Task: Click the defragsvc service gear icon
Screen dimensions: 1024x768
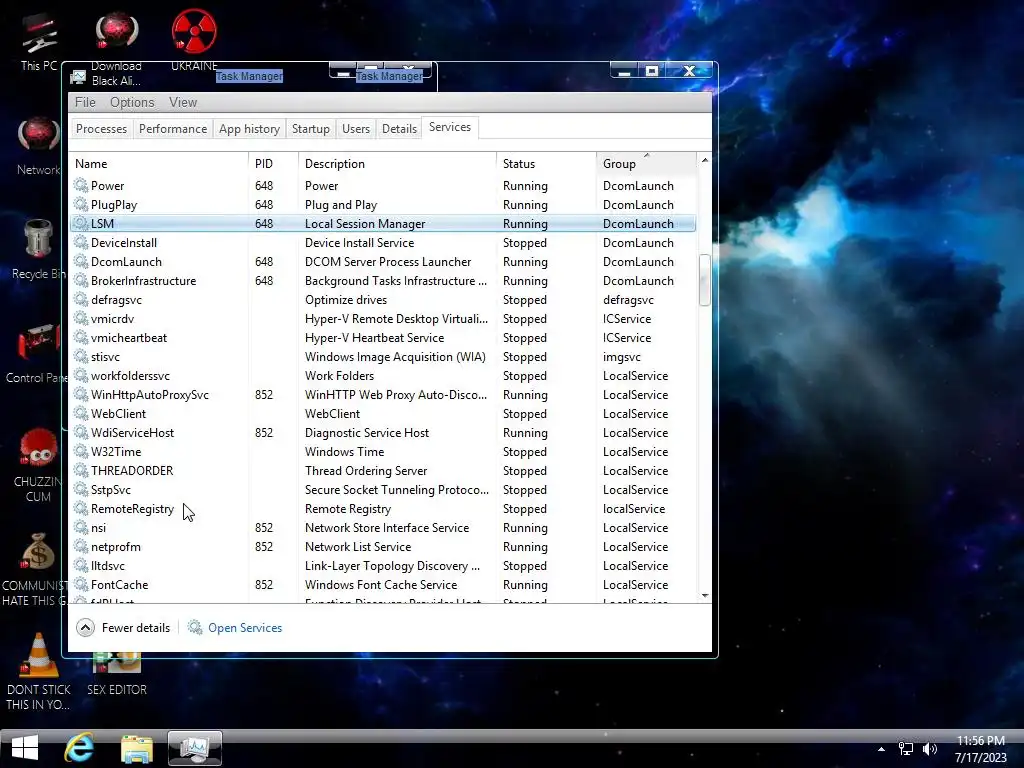Action: (x=80, y=299)
